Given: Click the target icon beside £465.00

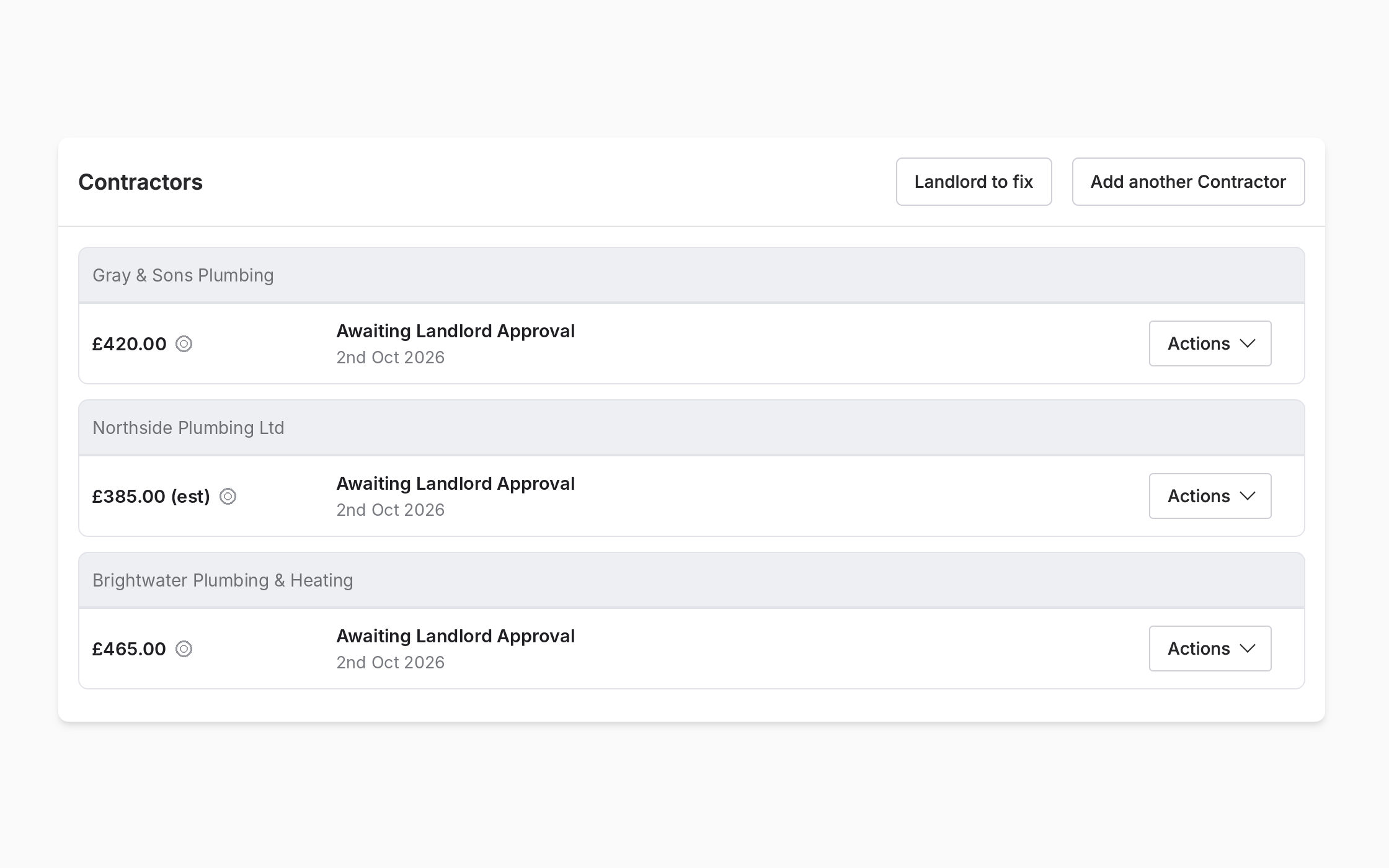Looking at the screenshot, I should tap(184, 649).
